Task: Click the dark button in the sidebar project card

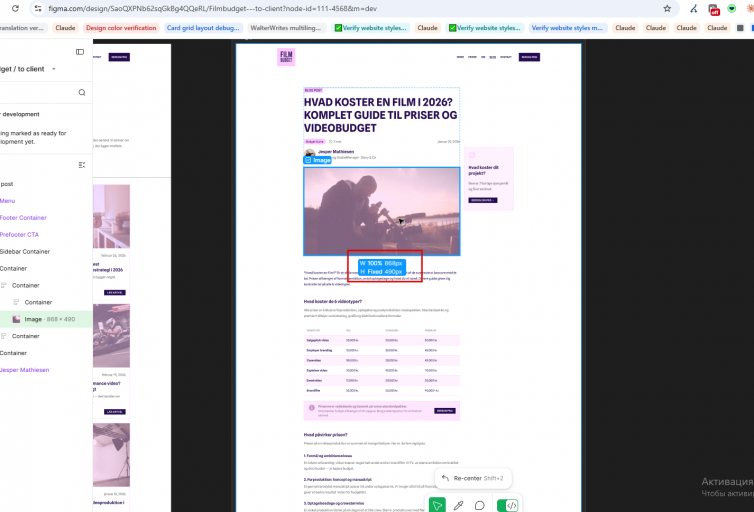Action: click(483, 200)
